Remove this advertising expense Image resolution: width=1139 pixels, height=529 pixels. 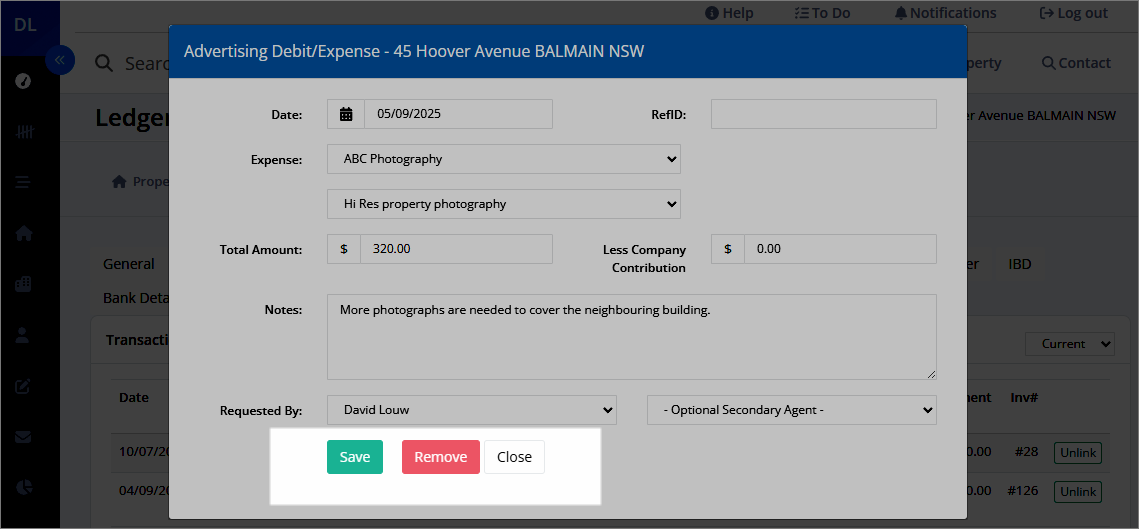click(x=441, y=457)
